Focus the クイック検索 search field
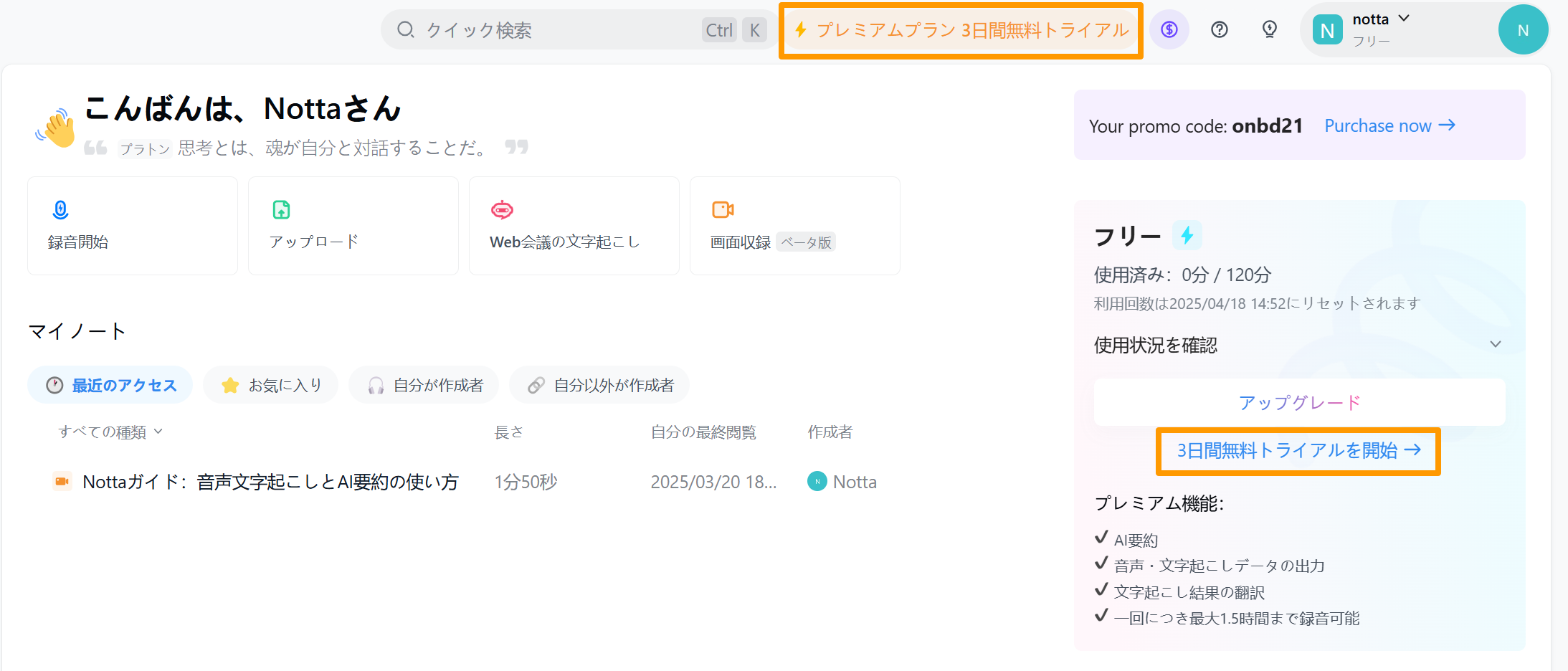 578,29
